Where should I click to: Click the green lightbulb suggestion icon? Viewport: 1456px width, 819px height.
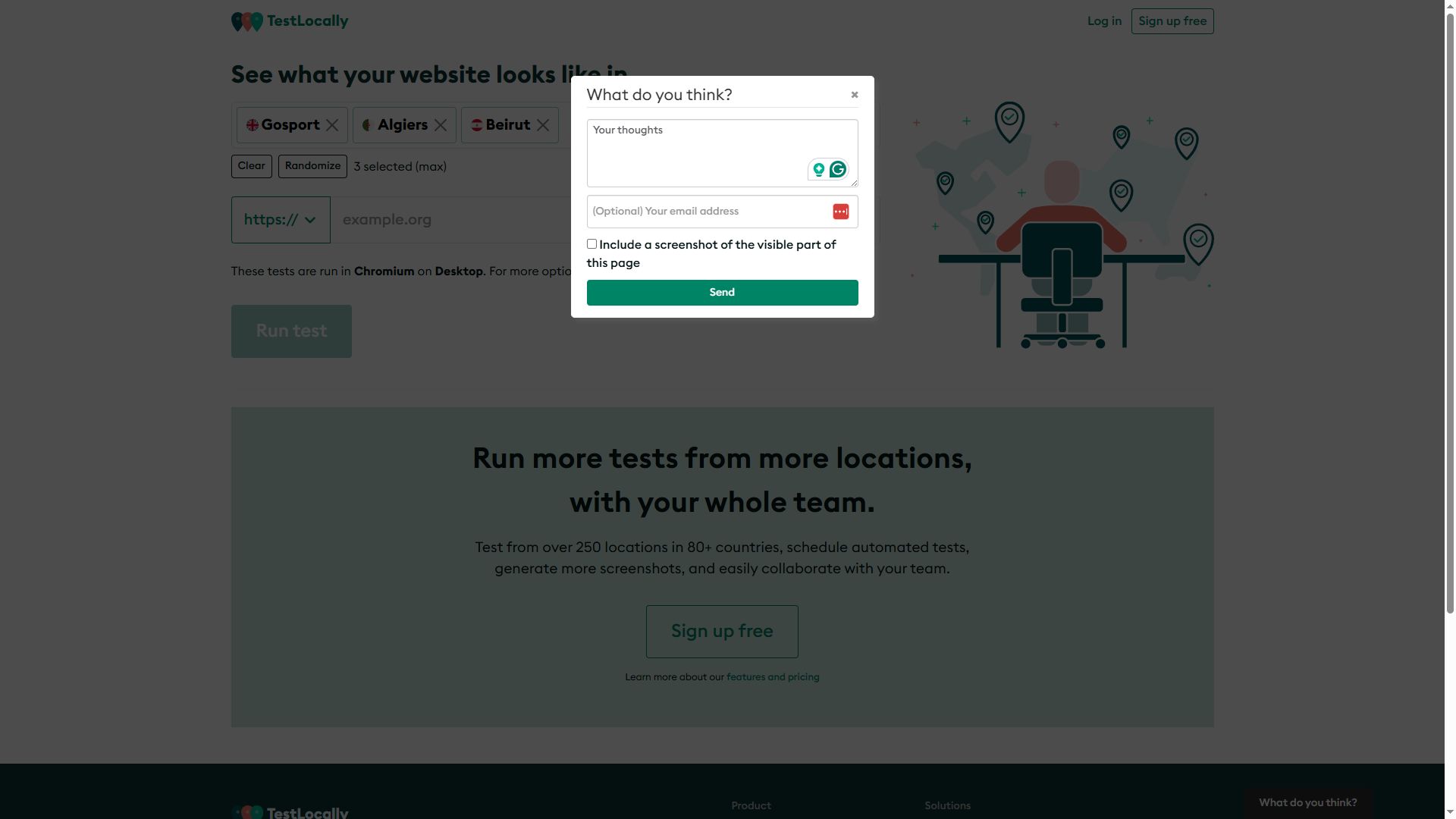(819, 170)
